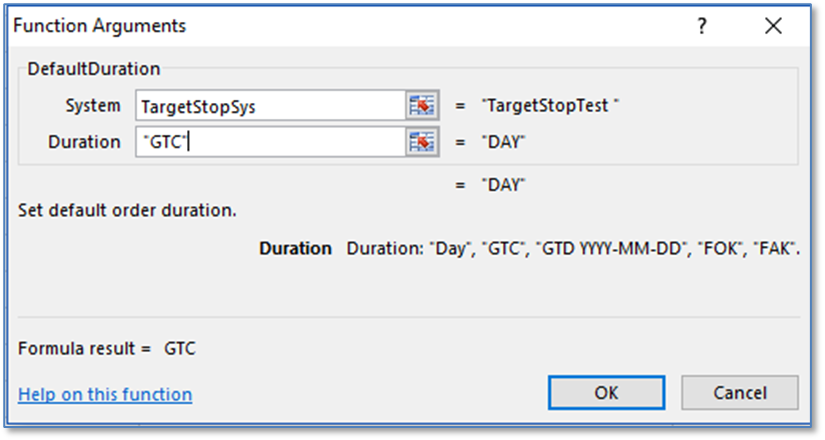Screen dimensions: 825x440
Task: Click the Duration argument label
Action: 84,142
